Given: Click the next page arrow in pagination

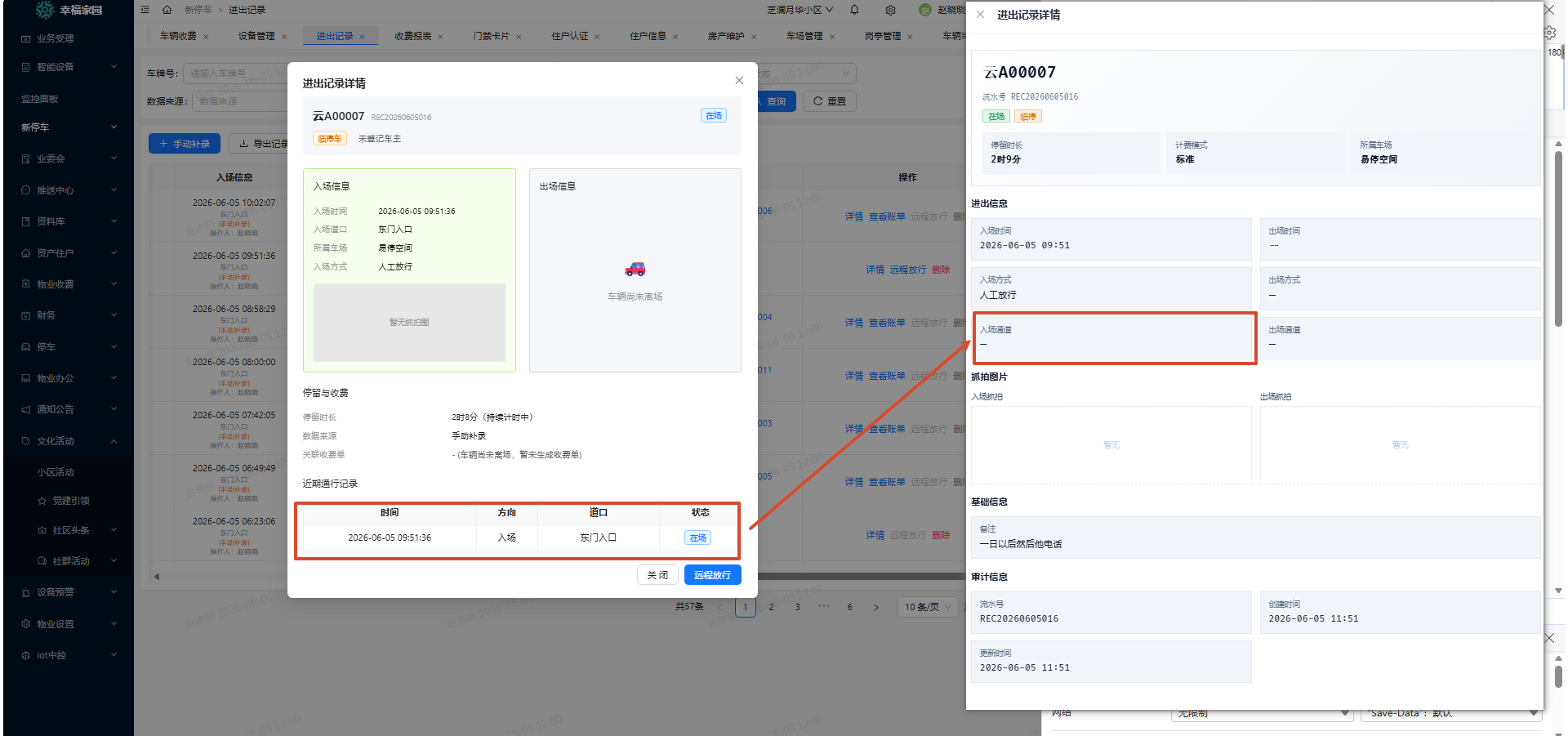Looking at the screenshot, I should (x=876, y=607).
